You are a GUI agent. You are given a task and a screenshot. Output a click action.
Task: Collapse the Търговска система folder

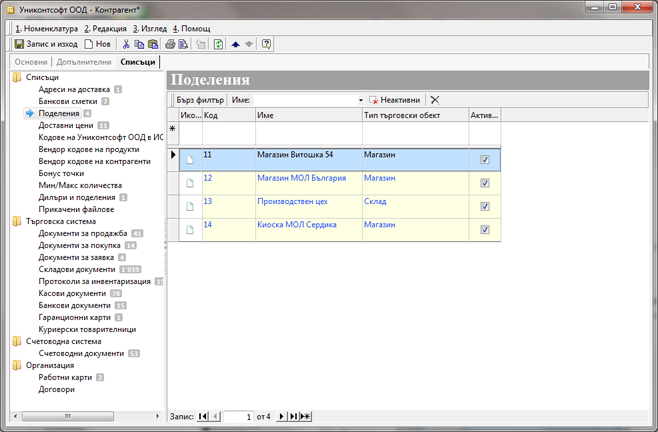[x=17, y=221]
